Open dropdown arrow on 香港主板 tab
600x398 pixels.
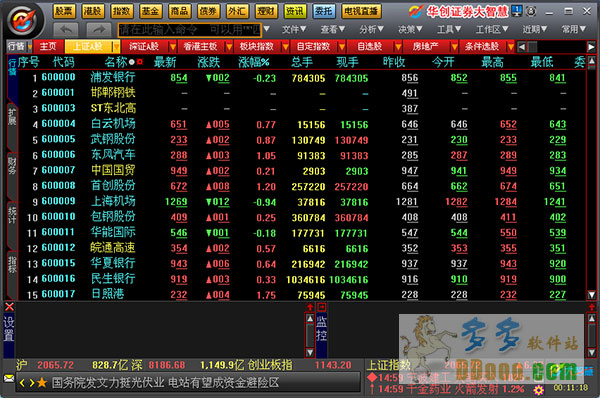point(229,47)
